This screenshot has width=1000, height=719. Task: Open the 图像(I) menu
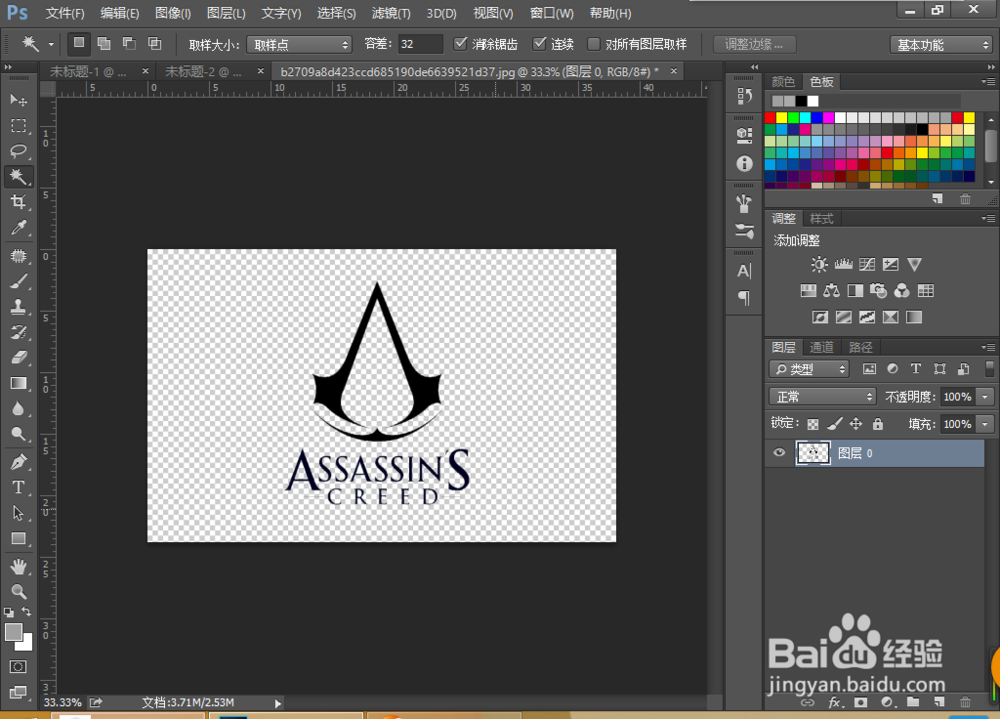pyautogui.click(x=173, y=13)
